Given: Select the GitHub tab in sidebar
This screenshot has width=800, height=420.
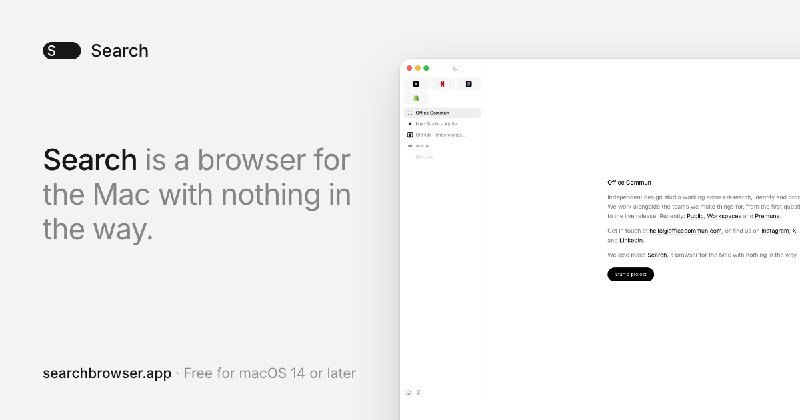Looking at the screenshot, I should 442,135.
